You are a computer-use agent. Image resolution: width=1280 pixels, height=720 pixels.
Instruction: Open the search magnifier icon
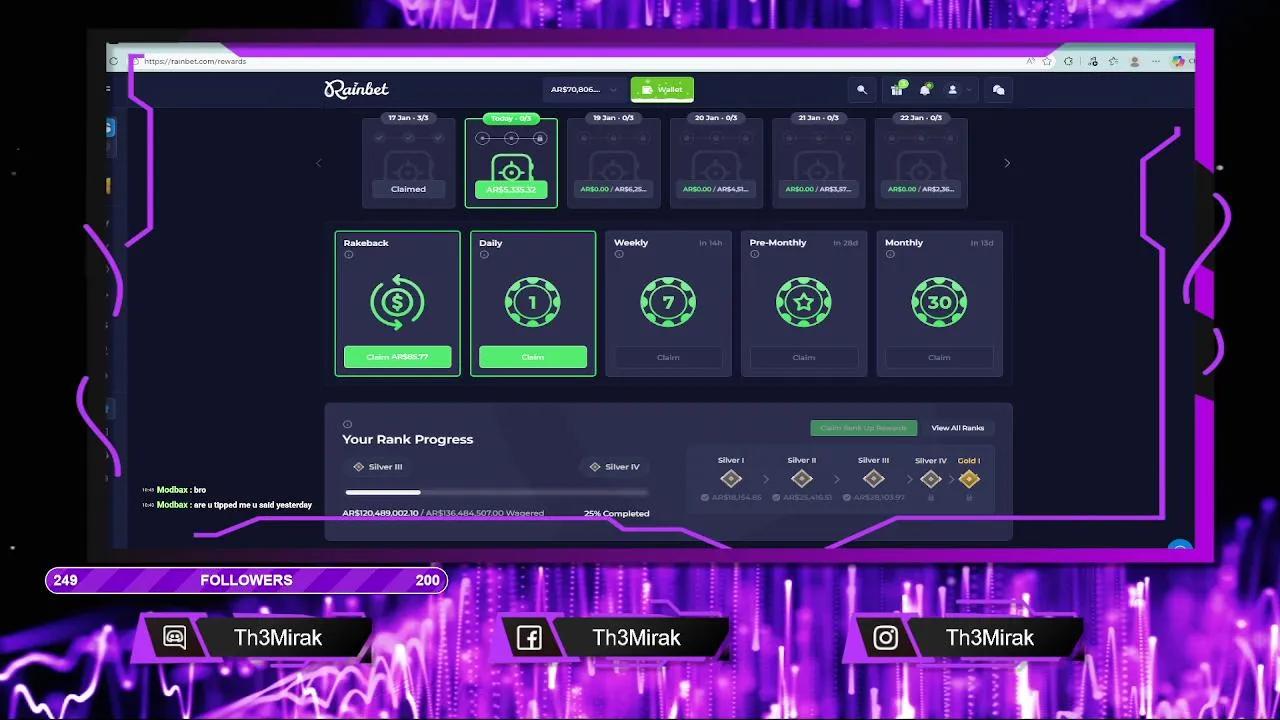[x=862, y=90]
